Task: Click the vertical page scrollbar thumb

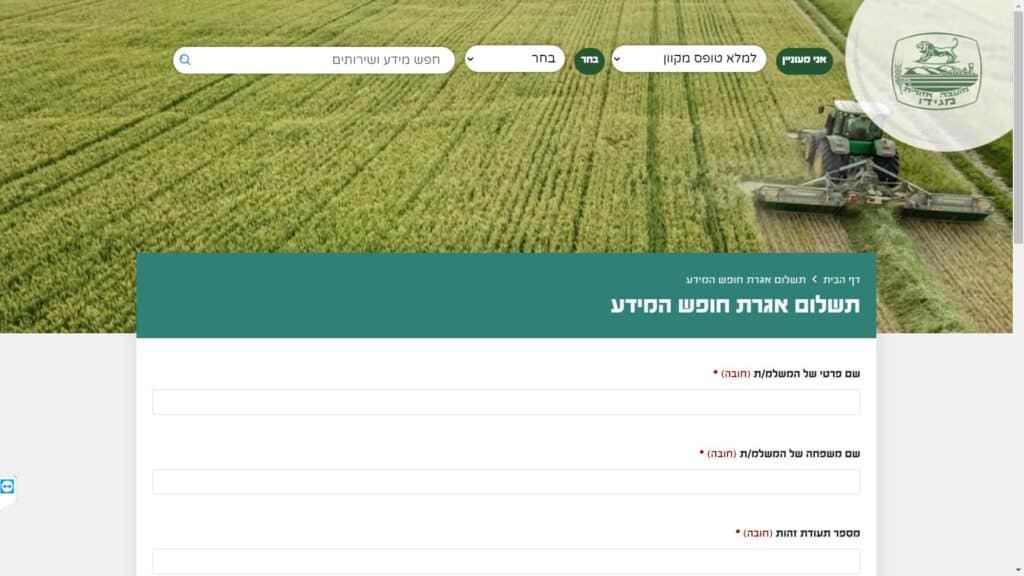Action: point(1019,126)
